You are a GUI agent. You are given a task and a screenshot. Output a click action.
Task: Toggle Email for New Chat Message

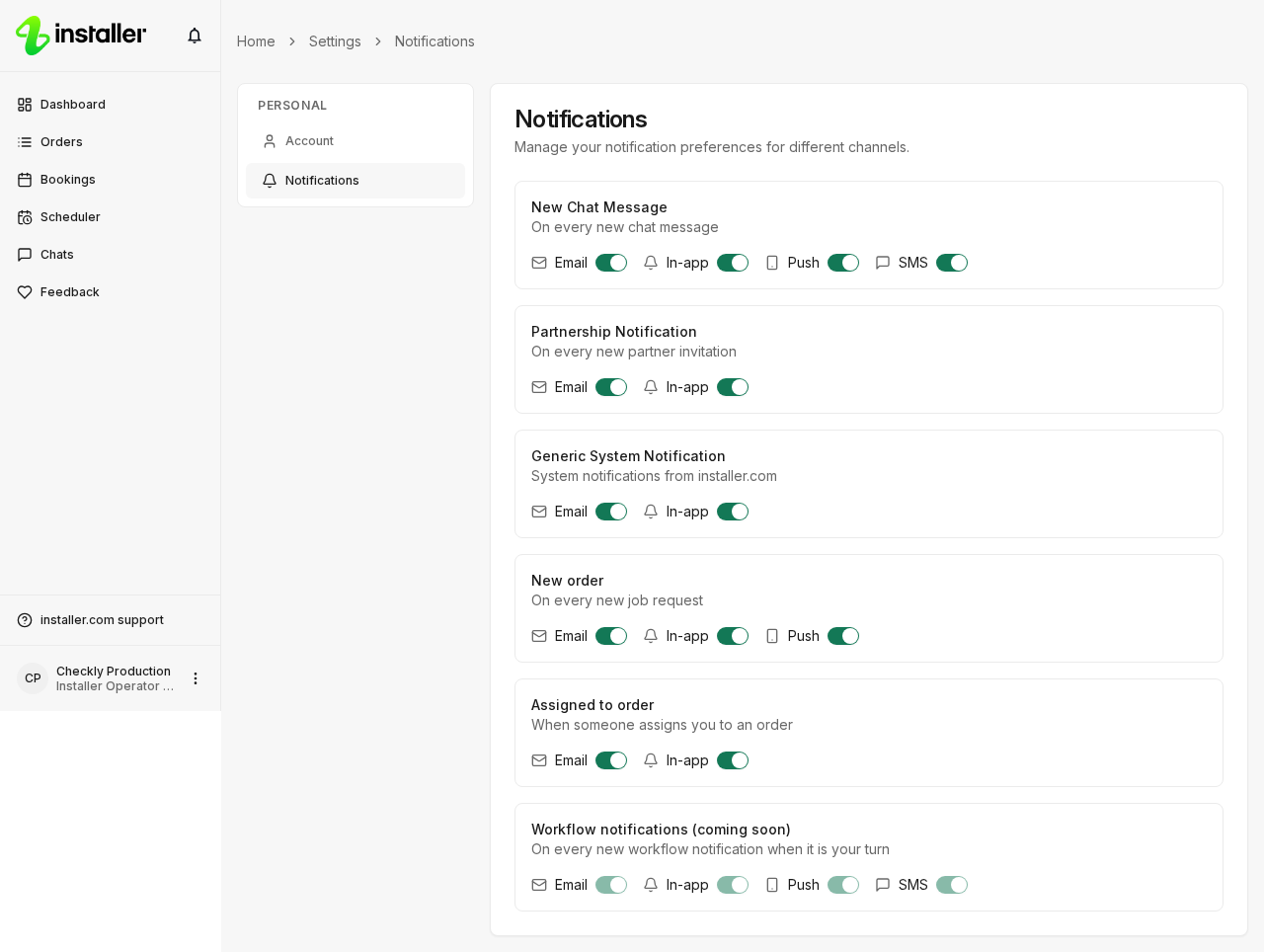611,263
